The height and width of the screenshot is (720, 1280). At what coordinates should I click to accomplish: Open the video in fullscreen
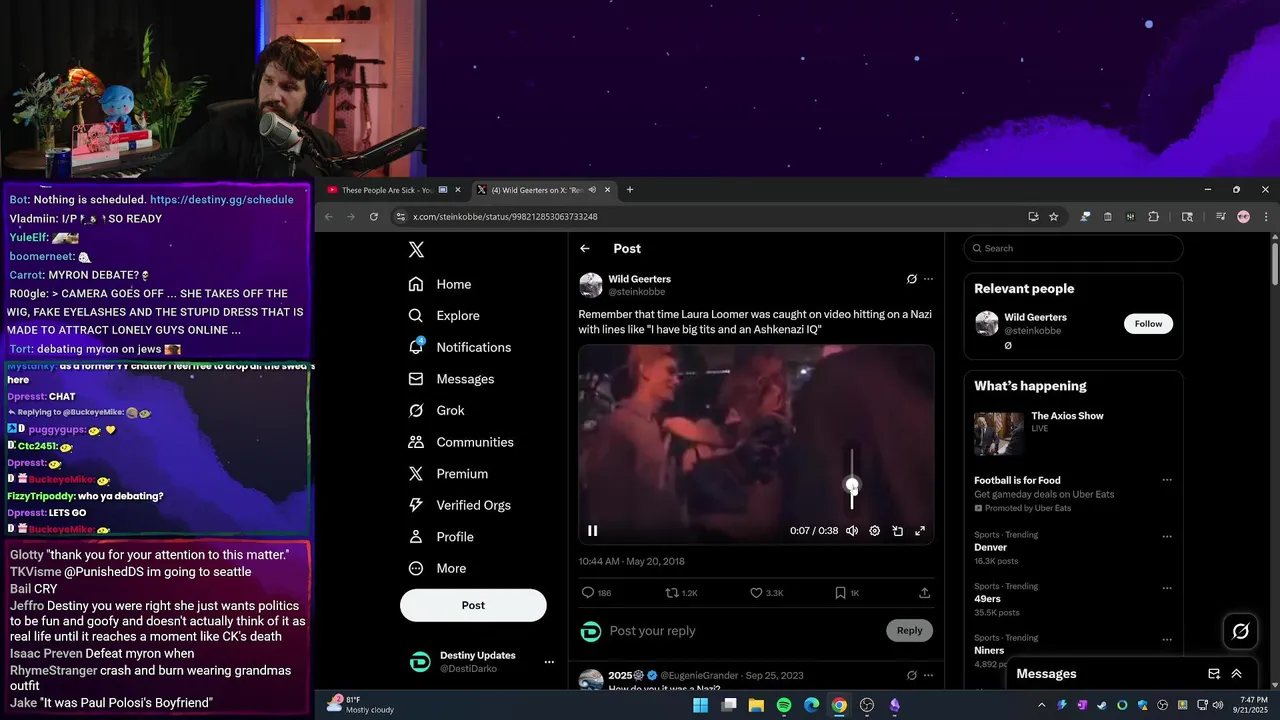click(920, 531)
